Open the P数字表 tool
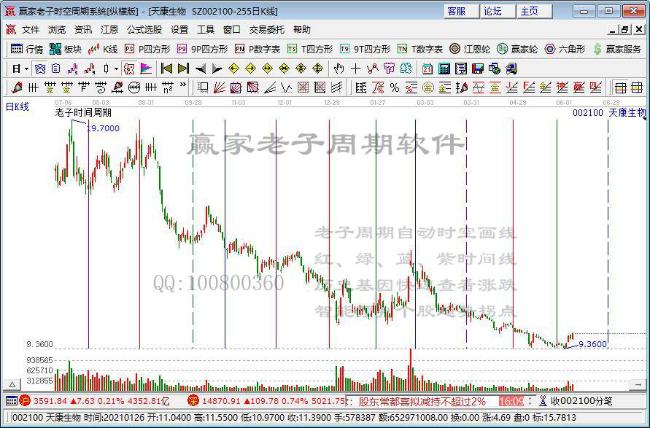This screenshot has width=650, height=428. click(257, 49)
